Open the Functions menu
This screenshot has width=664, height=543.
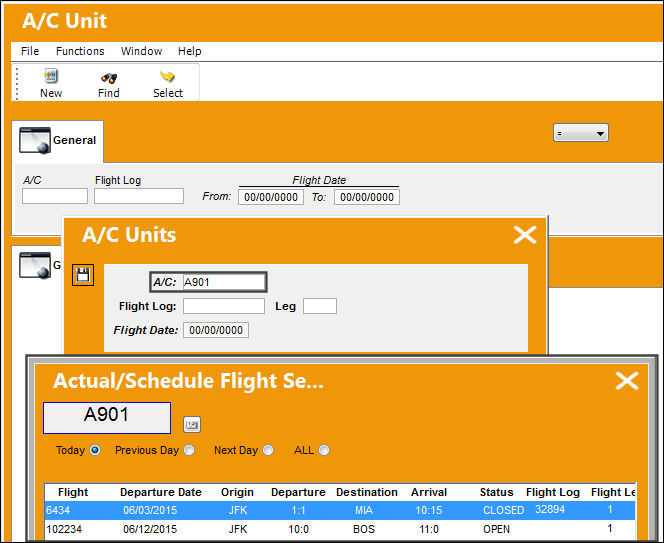(x=80, y=51)
